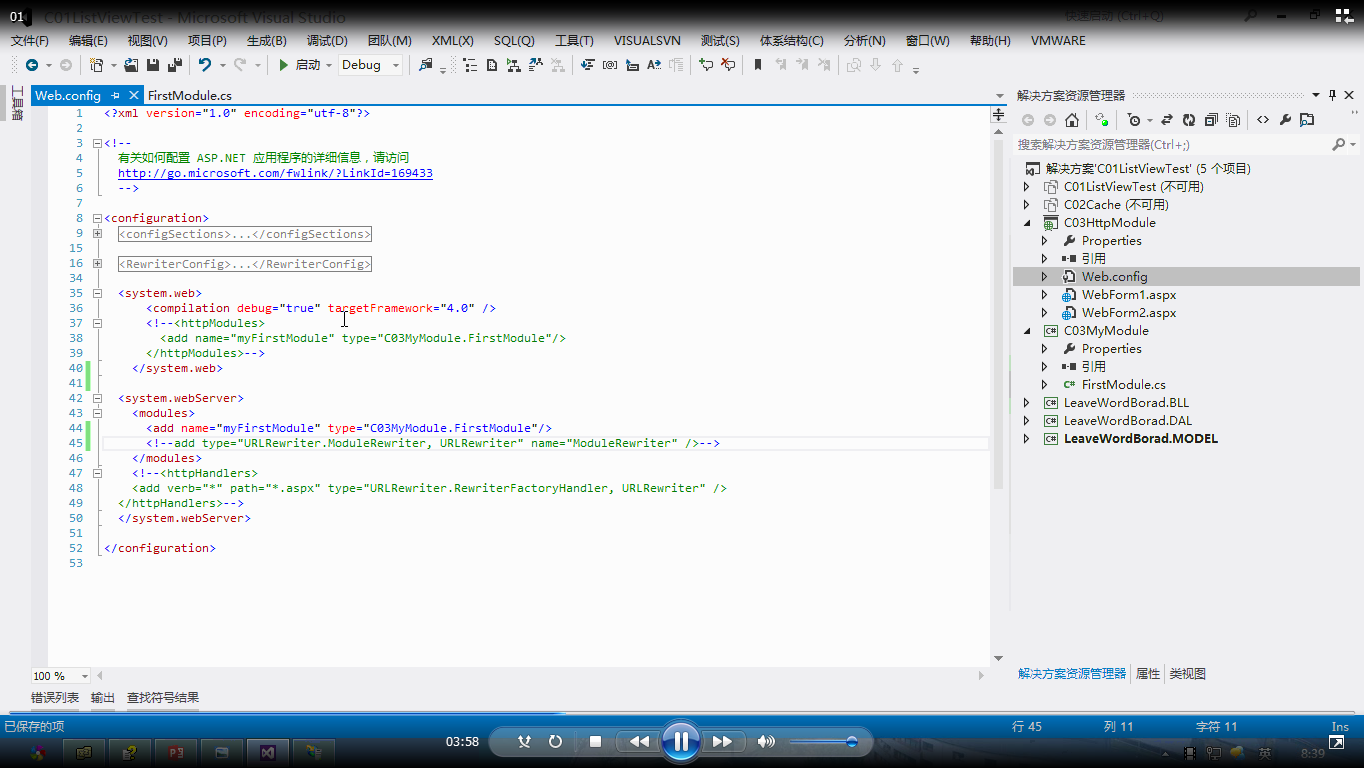
Task: Collapse the C03HttpModule project node
Action: point(1027,223)
